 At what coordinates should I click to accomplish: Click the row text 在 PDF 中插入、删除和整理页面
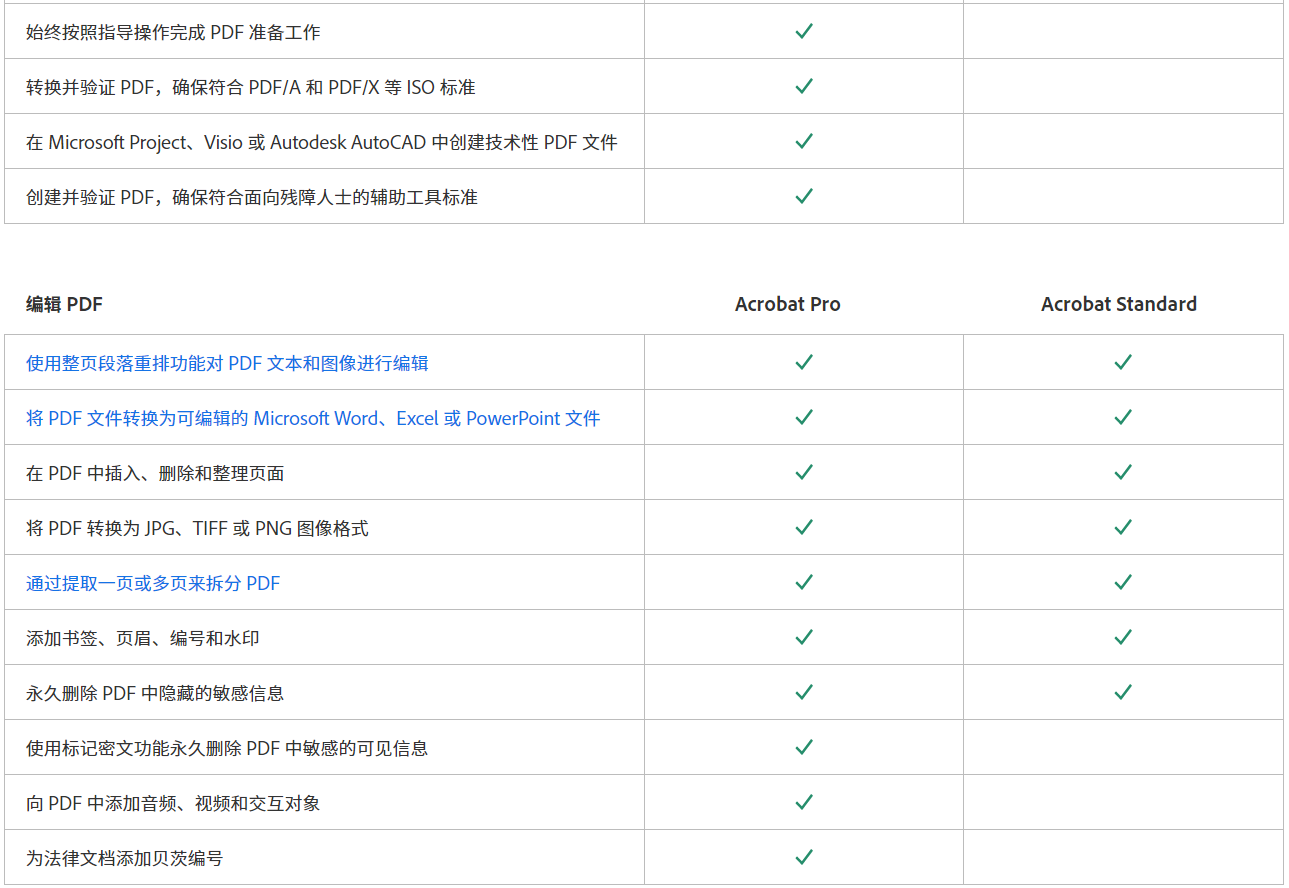point(155,473)
